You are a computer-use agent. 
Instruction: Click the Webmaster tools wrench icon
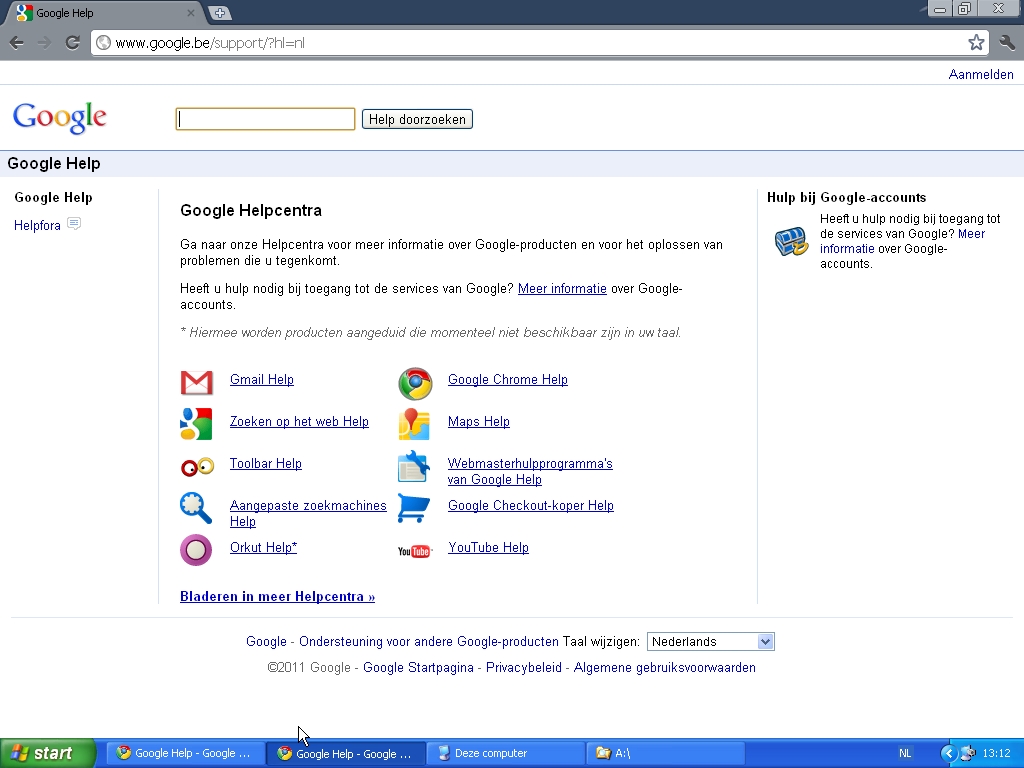(414, 466)
